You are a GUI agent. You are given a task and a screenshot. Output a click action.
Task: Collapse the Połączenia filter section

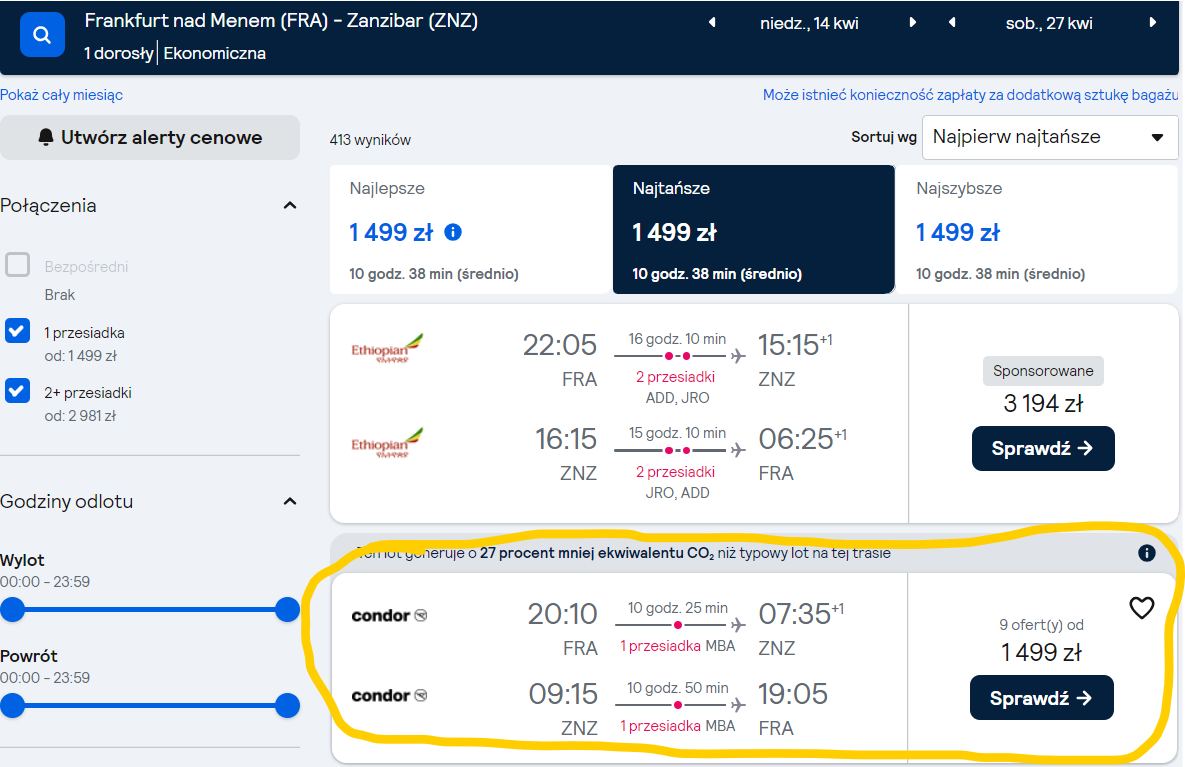289,206
